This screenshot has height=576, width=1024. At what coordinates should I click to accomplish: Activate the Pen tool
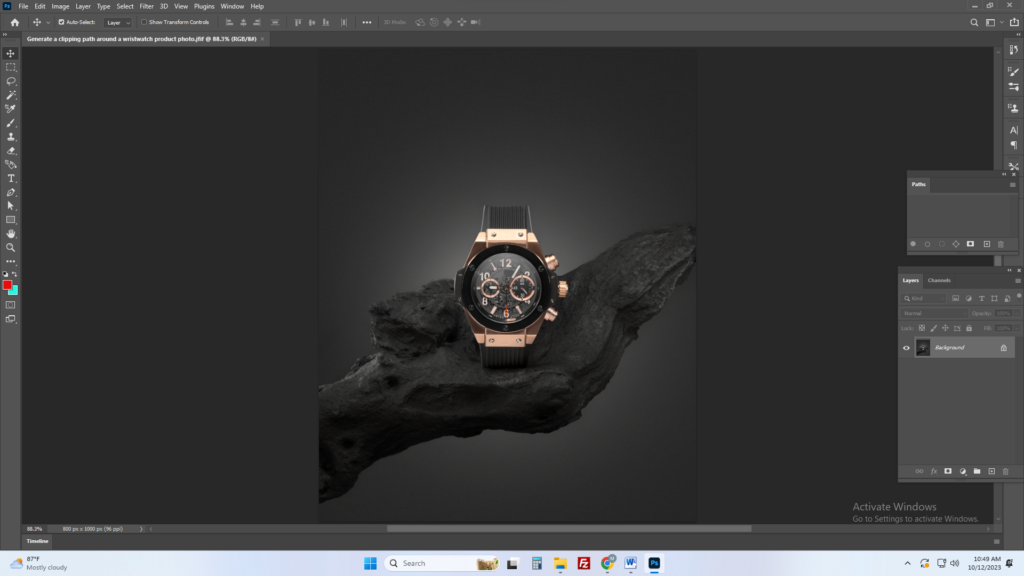(11, 192)
